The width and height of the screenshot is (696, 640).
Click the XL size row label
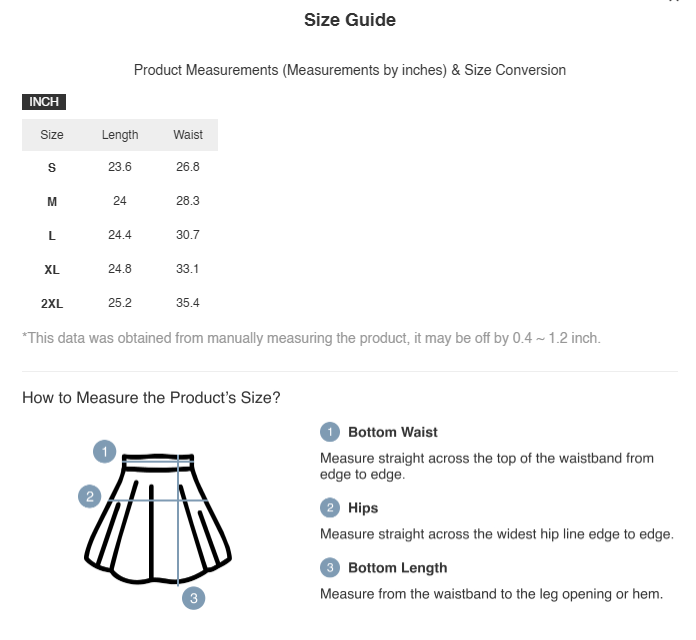point(52,270)
